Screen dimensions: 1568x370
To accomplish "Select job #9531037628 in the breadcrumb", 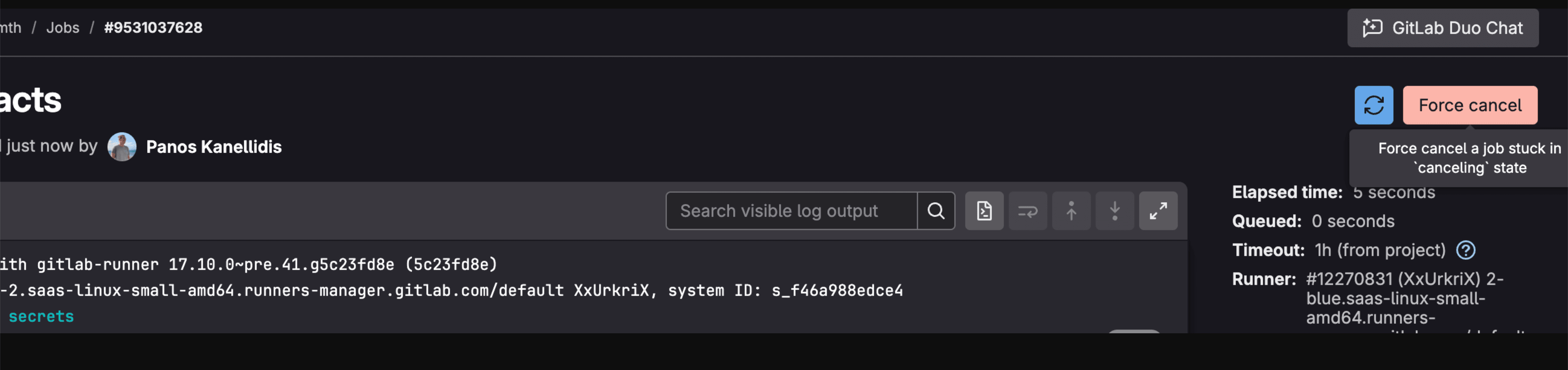I will click(153, 28).
